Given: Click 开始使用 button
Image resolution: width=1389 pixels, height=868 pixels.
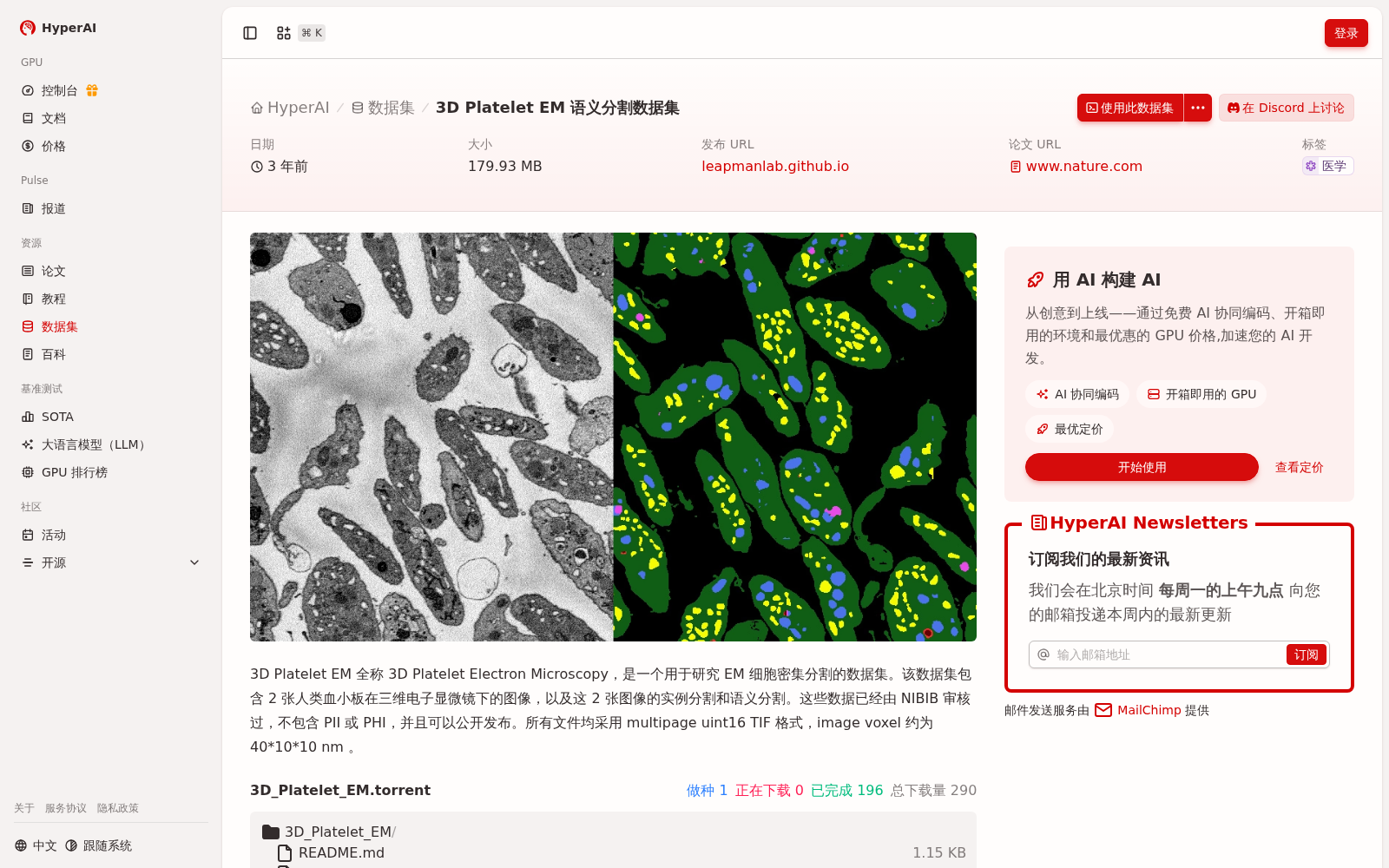Looking at the screenshot, I should pos(1142,467).
